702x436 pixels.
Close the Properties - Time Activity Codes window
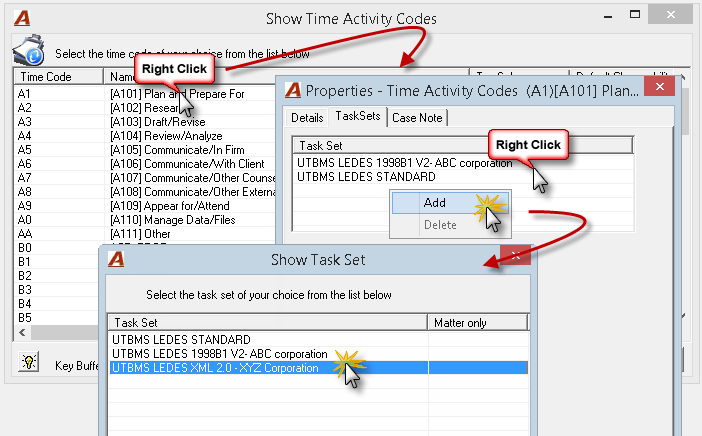point(659,86)
